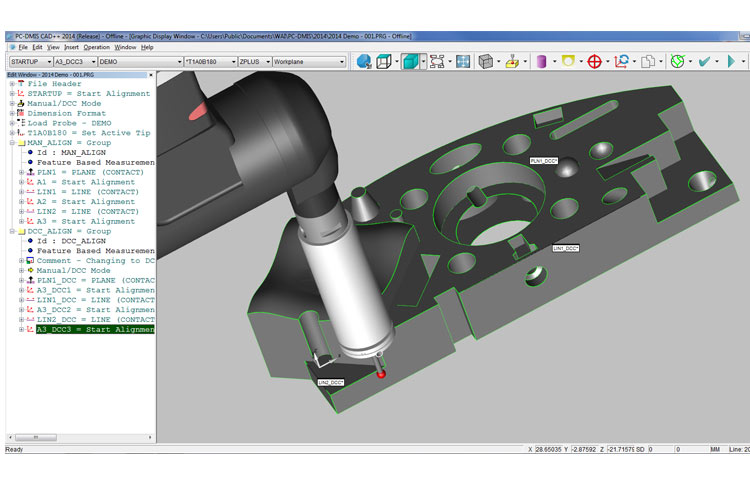
Task: Click the green circle dimension icon
Action: 677,61
